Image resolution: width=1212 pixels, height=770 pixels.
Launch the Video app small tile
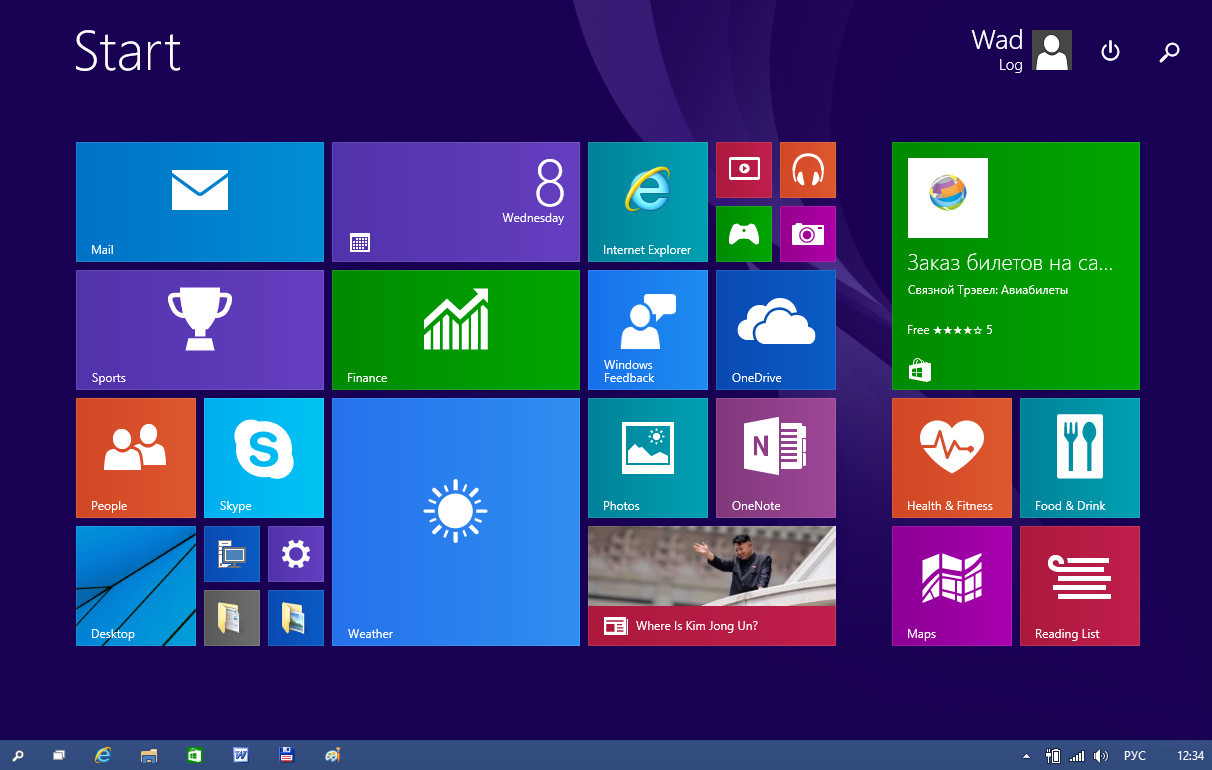tap(743, 169)
